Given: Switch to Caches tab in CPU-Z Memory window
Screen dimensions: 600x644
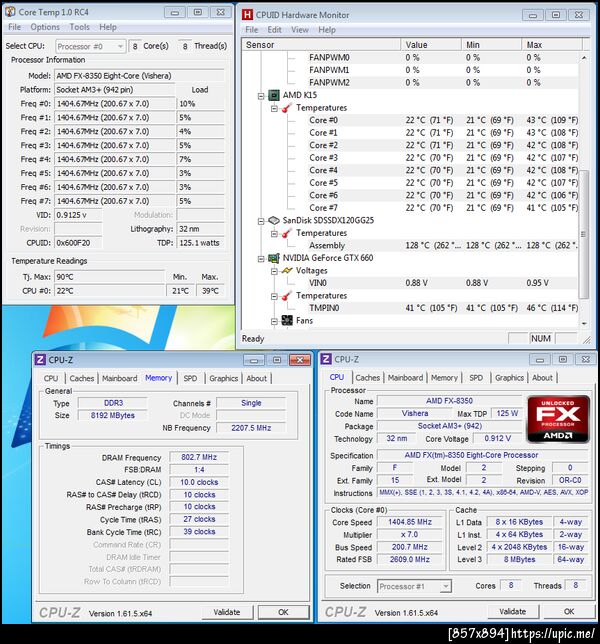Looking at the screenshot, I should [82, 378].
